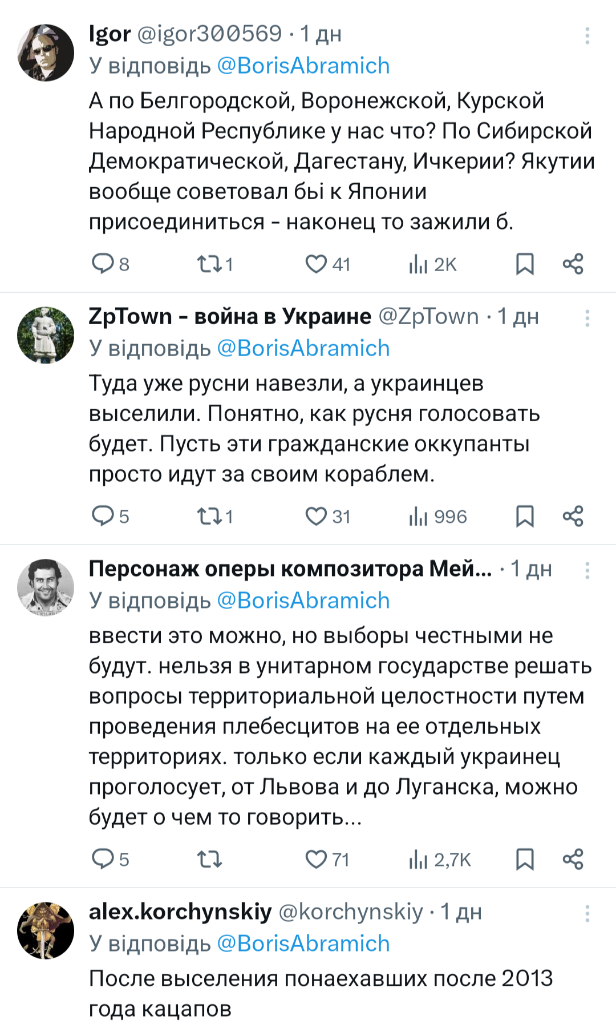Open alex.korchynskiy profile name
Viewport: 616px width, 1024px height.
click(x=181, y=912)
